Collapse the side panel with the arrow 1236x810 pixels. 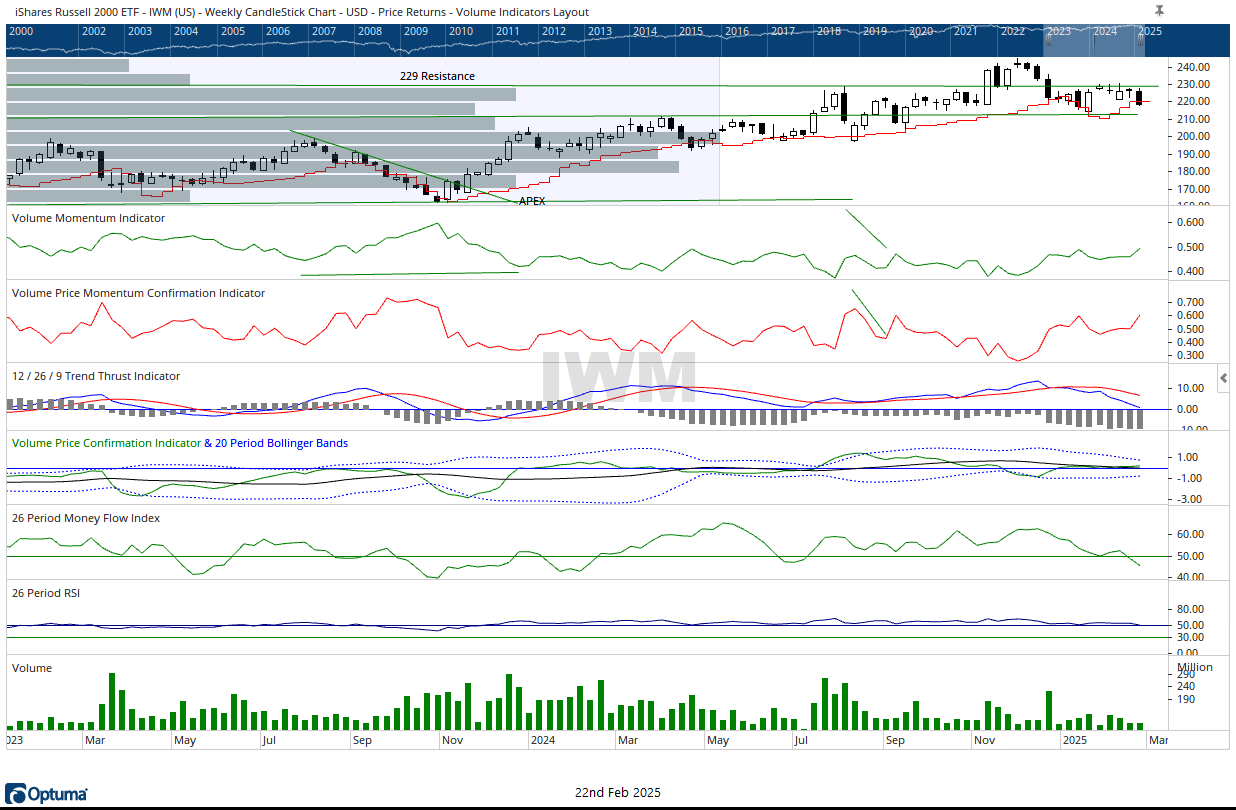(x=1224, y=378)
